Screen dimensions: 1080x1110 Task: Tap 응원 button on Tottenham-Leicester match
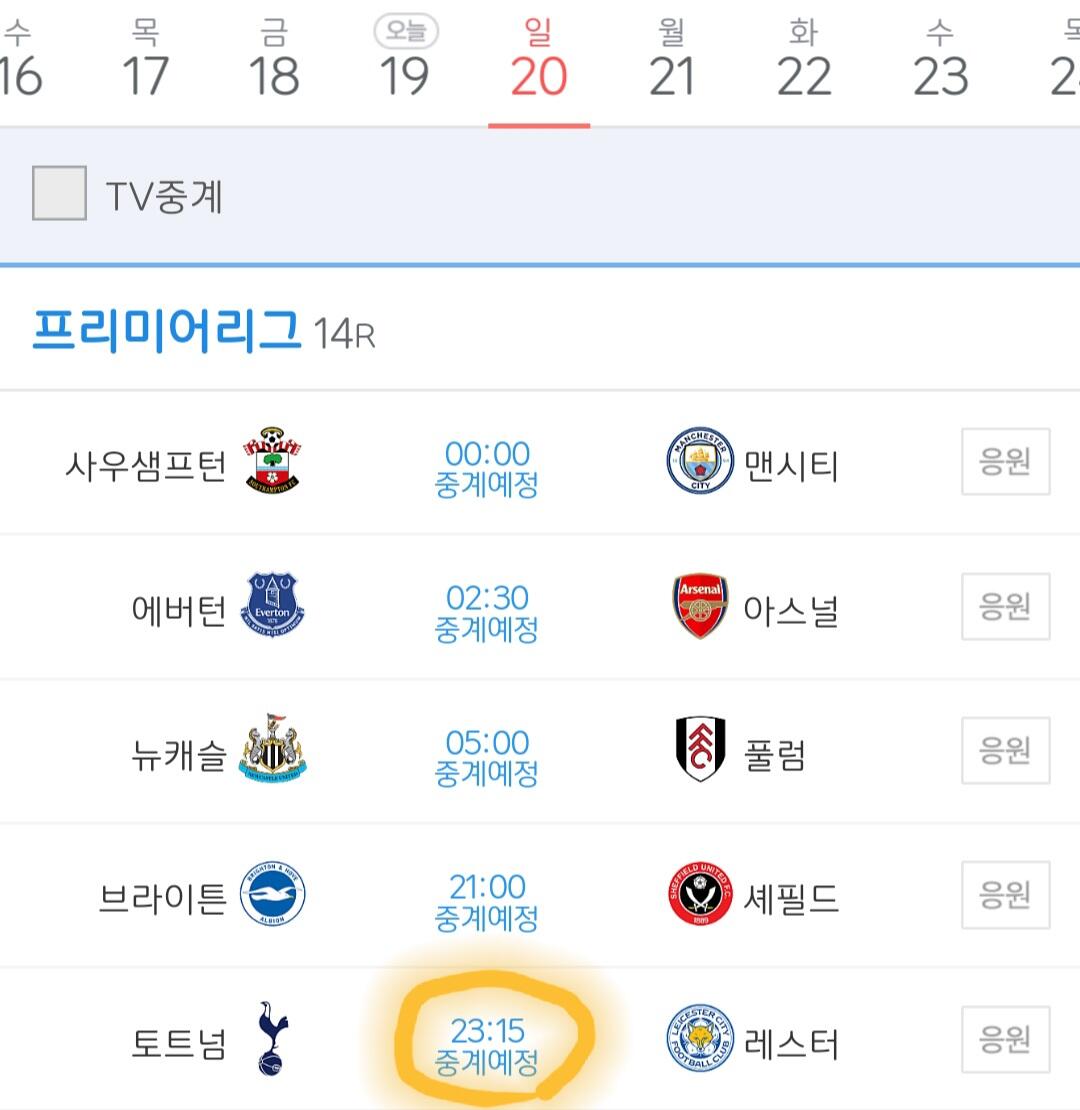(1005, 1039)
